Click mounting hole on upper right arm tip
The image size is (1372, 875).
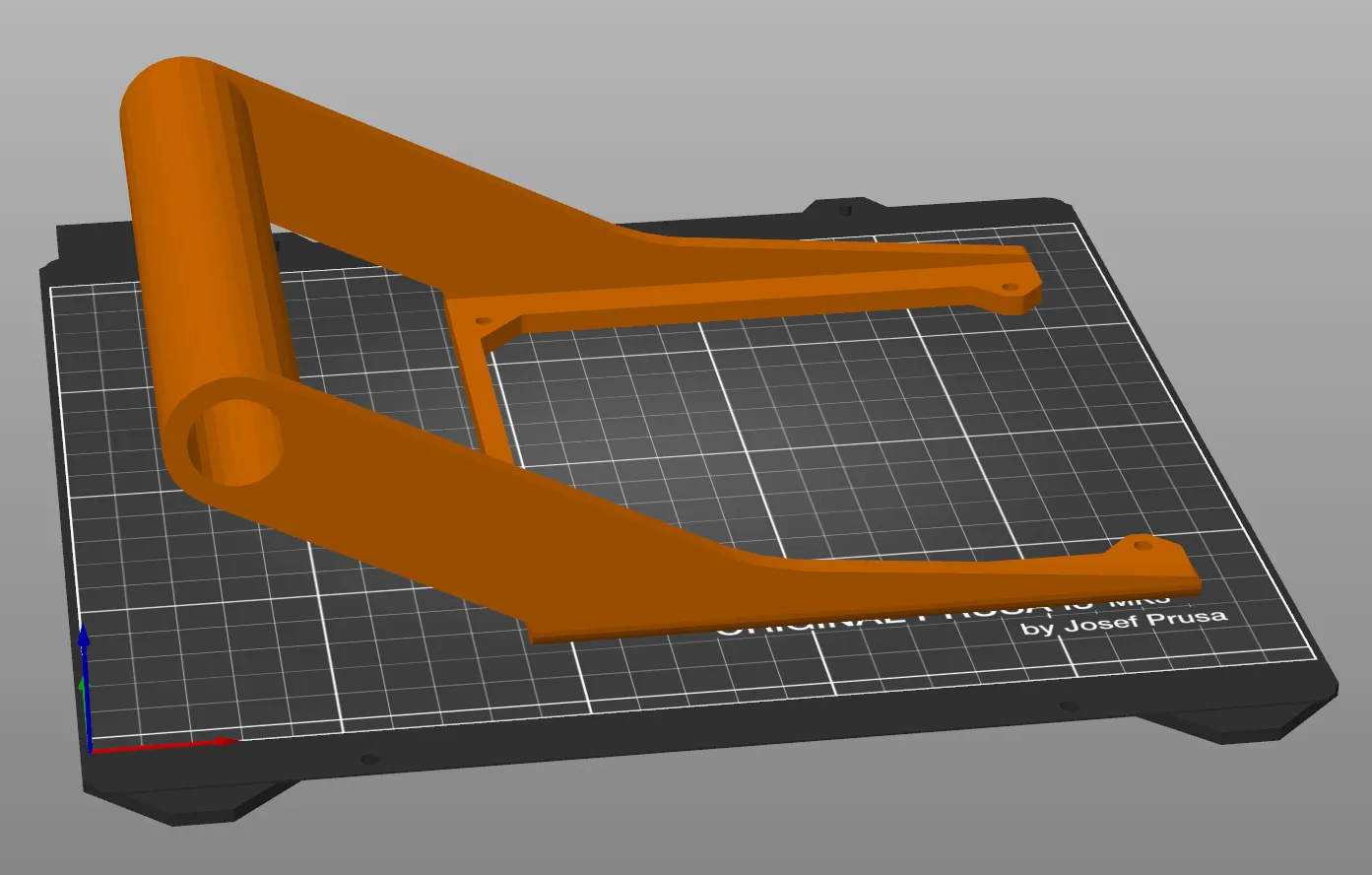[x=1010, y=287]
